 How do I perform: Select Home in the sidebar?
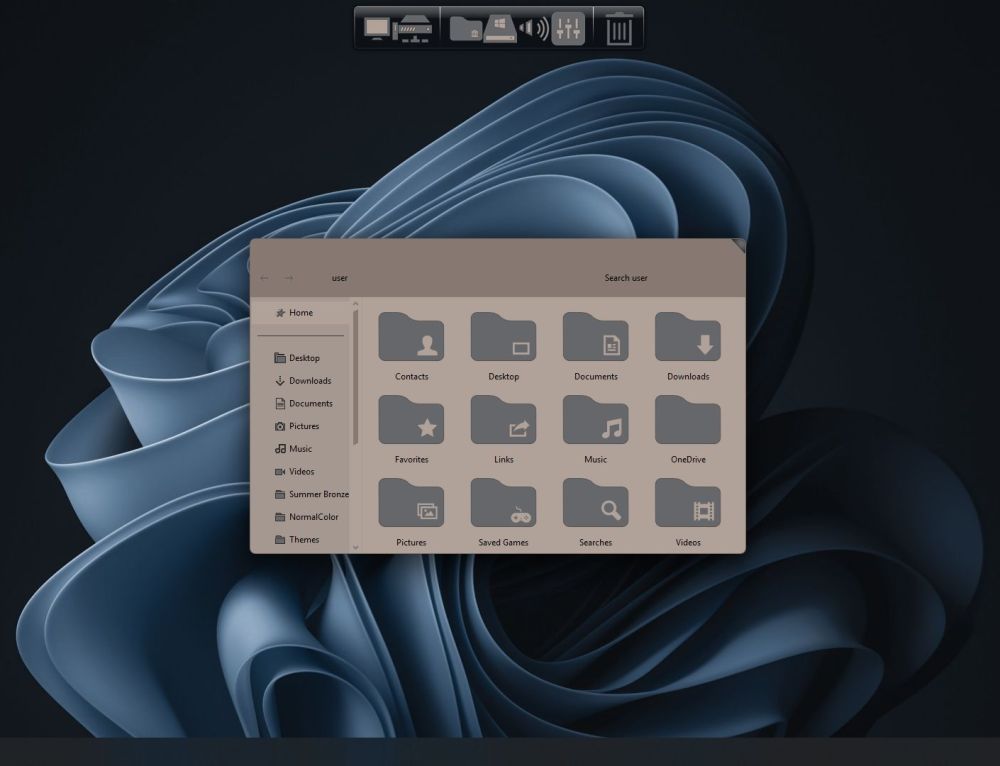tap(300, 312)
